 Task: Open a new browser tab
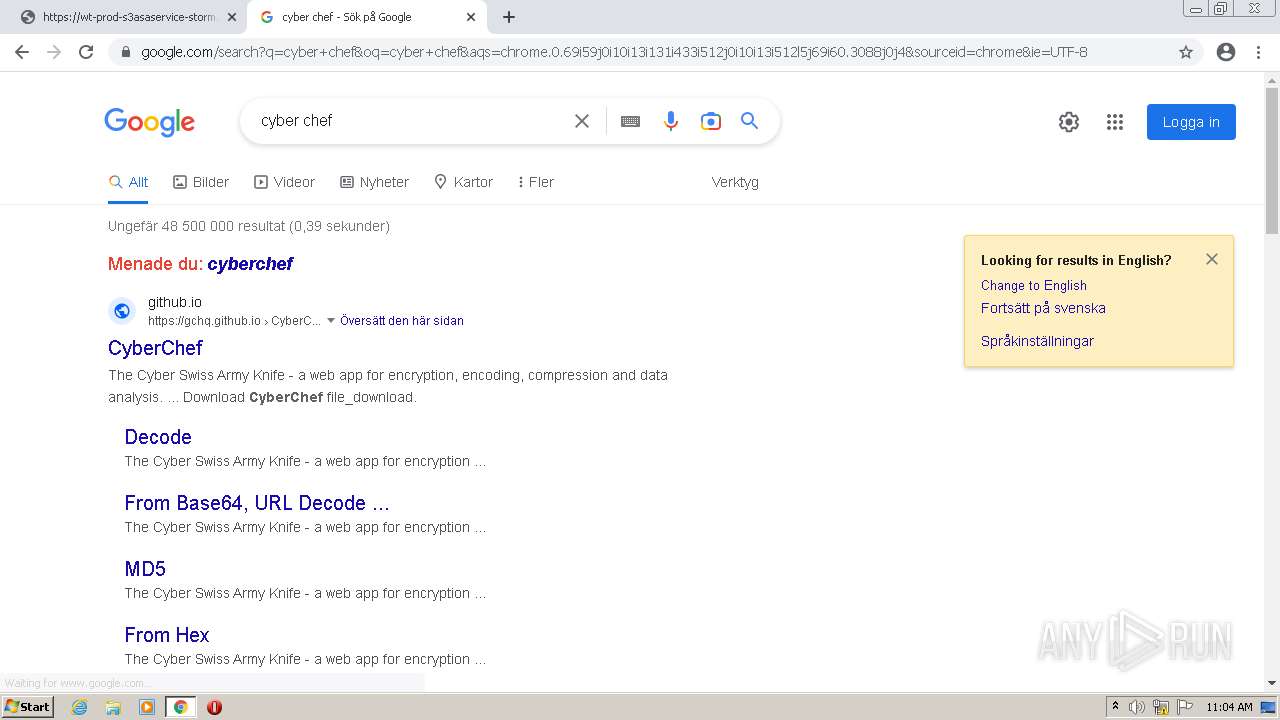point(509,17)
